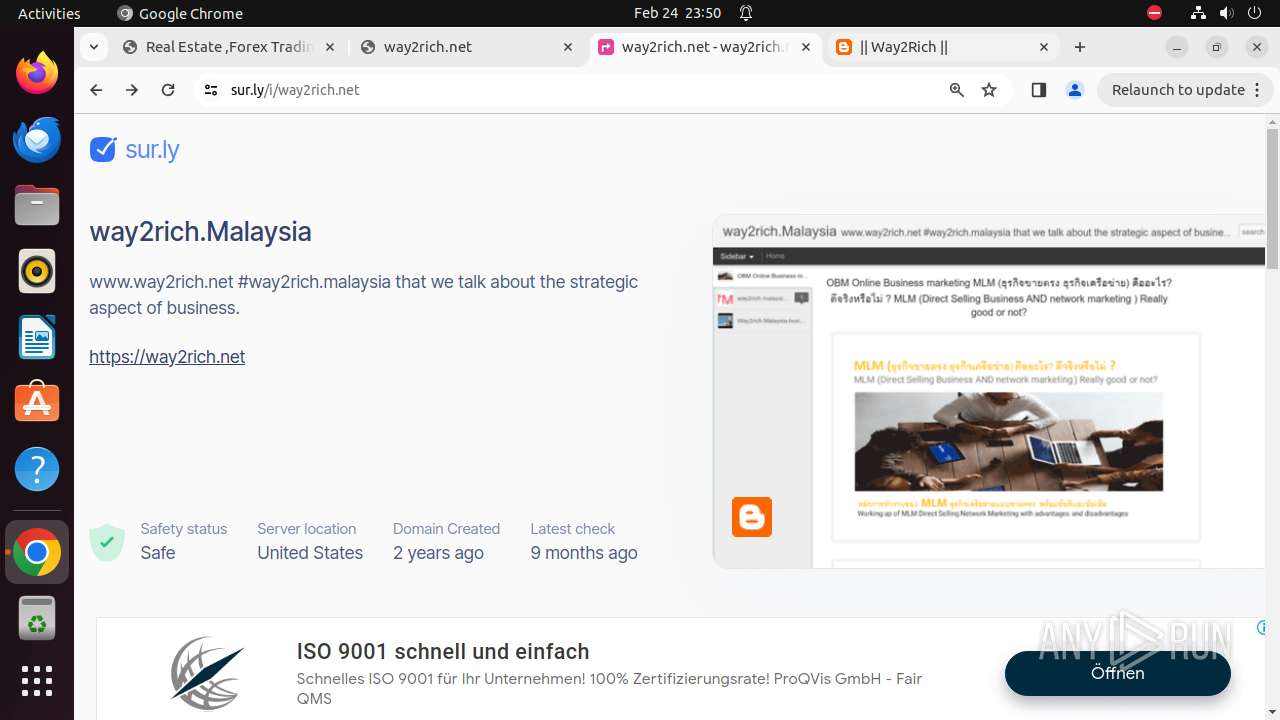Open the zoom magnifier icon in address bar
This screenshot has height=720, width=1280.
pyautogui.click(x=957, y=90)
